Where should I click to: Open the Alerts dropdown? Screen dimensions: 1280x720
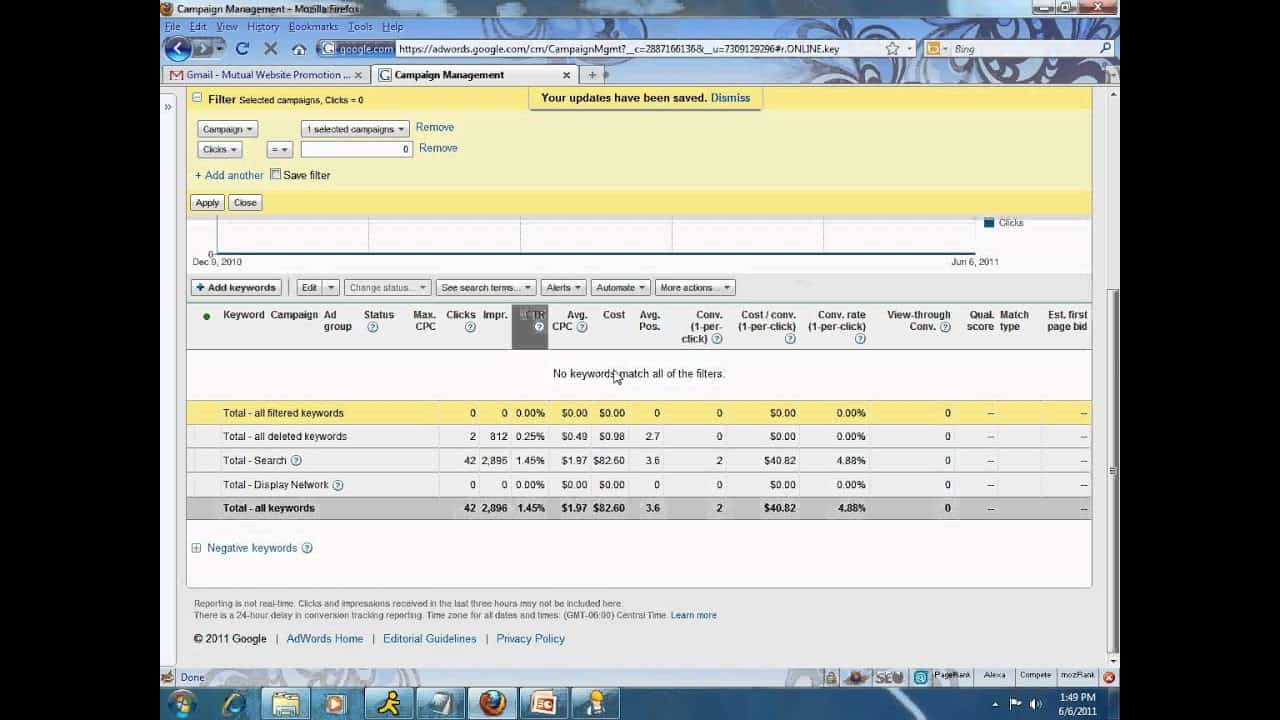pos(564,288)
